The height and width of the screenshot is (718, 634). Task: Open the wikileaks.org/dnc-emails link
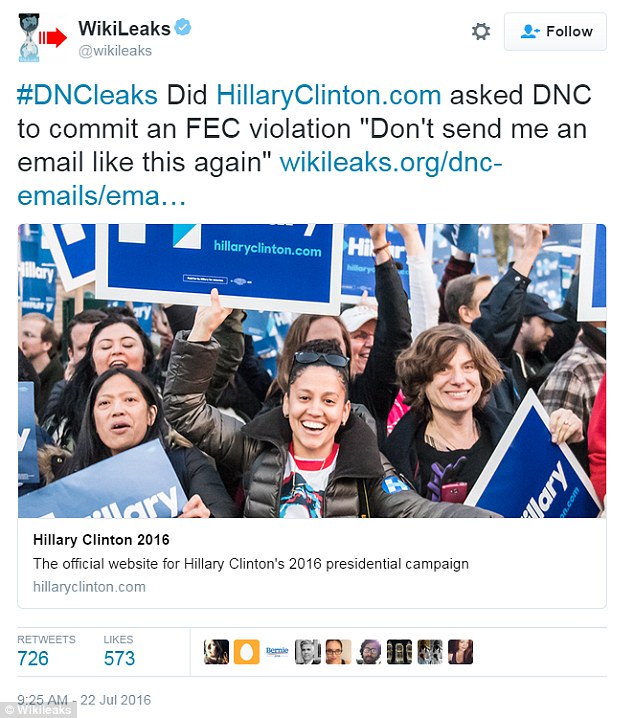(260, 179)
